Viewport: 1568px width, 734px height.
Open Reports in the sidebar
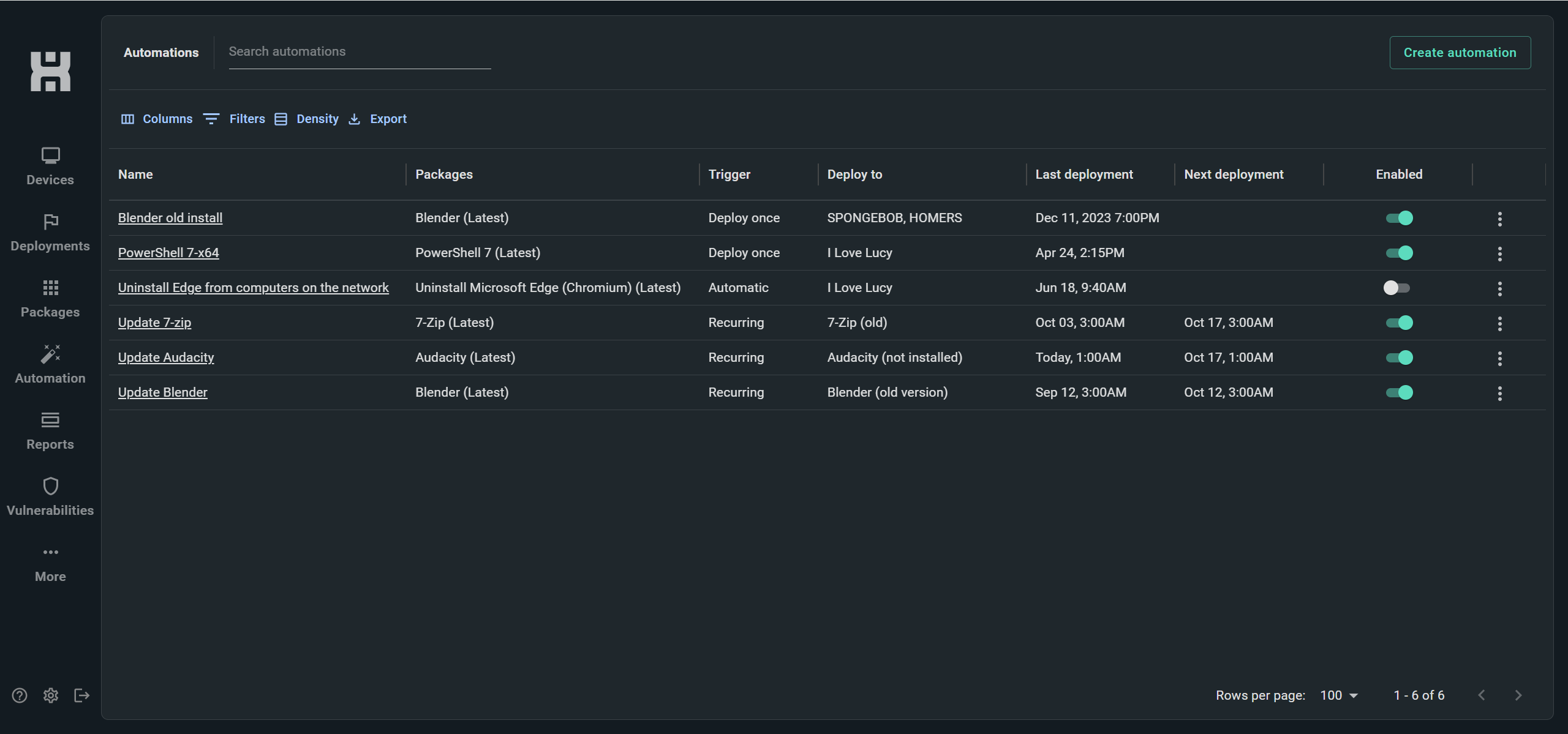50,430
